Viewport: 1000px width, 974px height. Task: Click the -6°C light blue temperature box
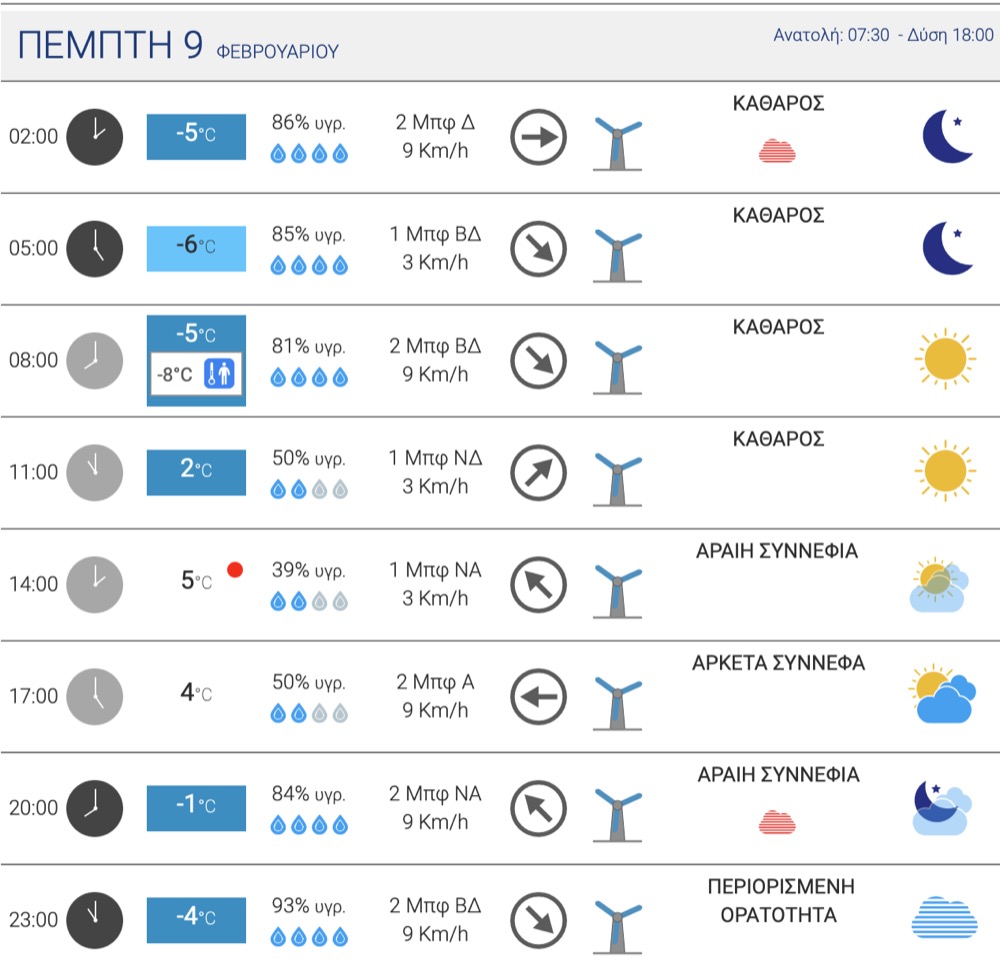click(196, 249)
